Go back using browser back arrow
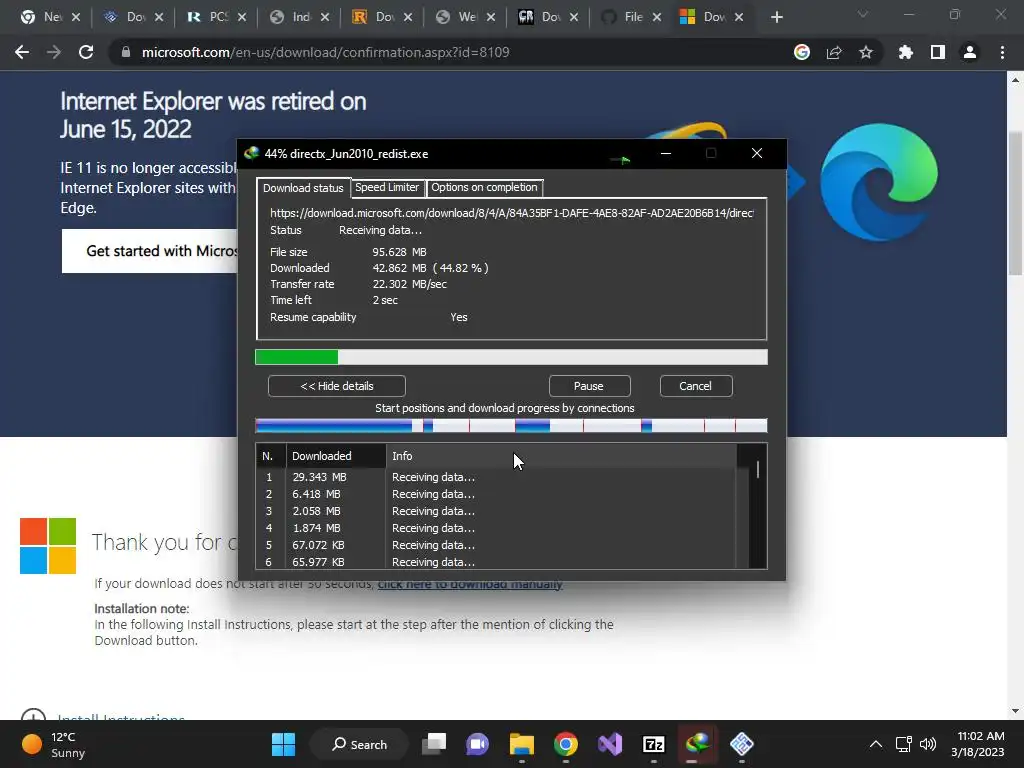Viewport: 1024px width, 768px height. 22,52
